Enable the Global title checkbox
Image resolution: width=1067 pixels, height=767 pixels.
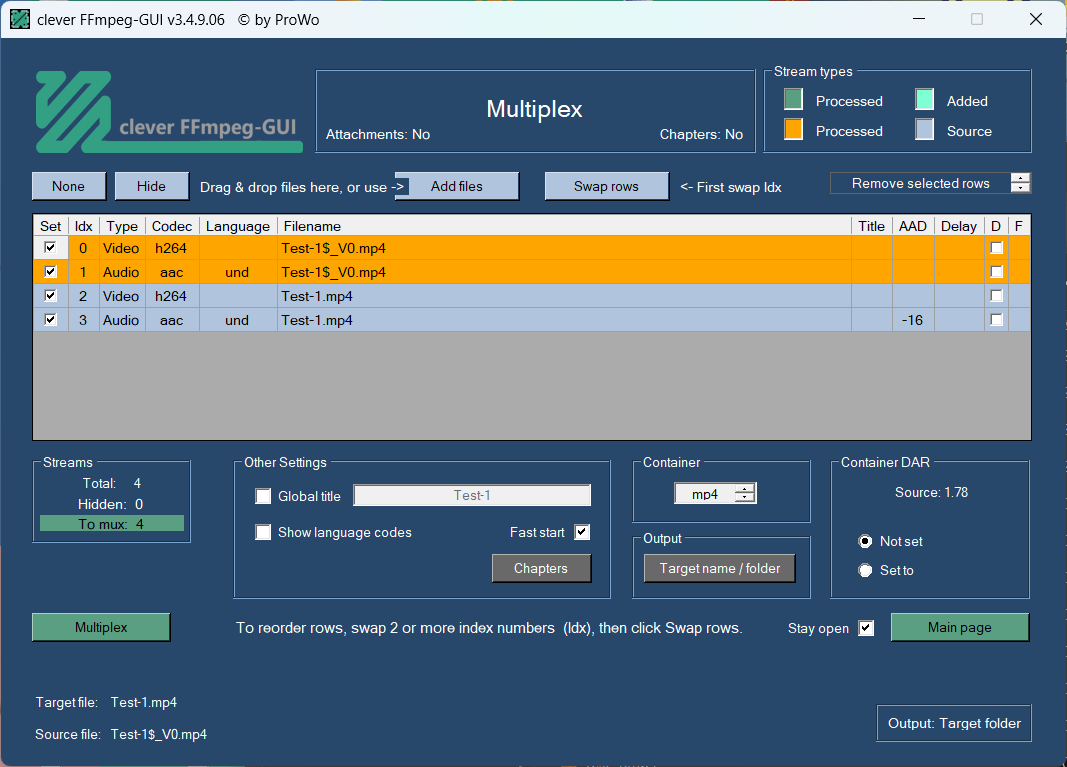point(263,496)
